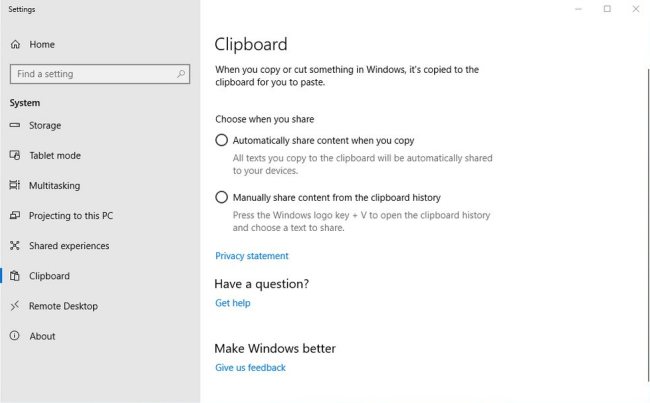The image size is (650, 403).
Task: Click the search magnifier icon
Action: [x=181, y=74]
